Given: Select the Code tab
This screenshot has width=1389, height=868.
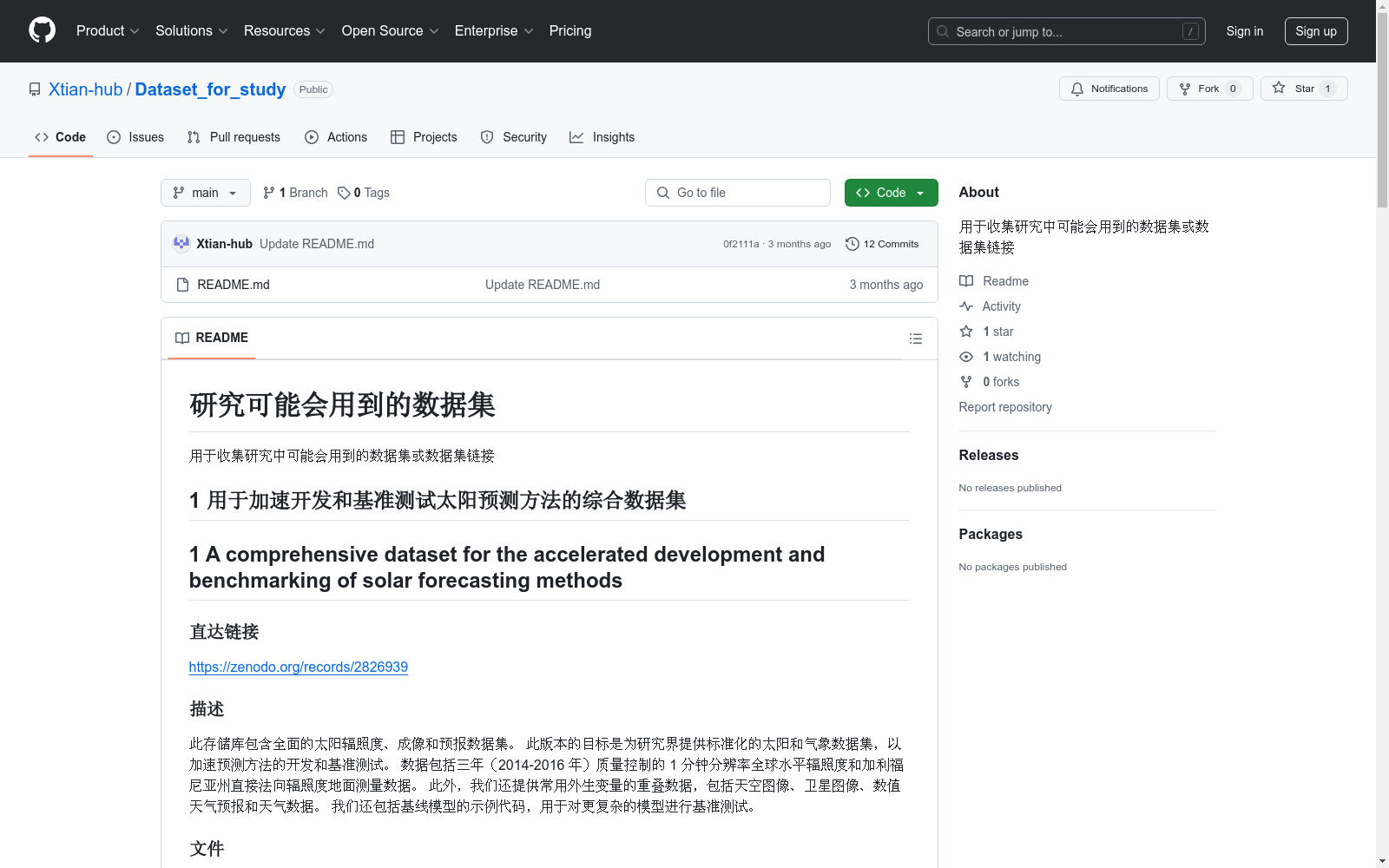Looking at the screenshot, I should coord(60,137).
